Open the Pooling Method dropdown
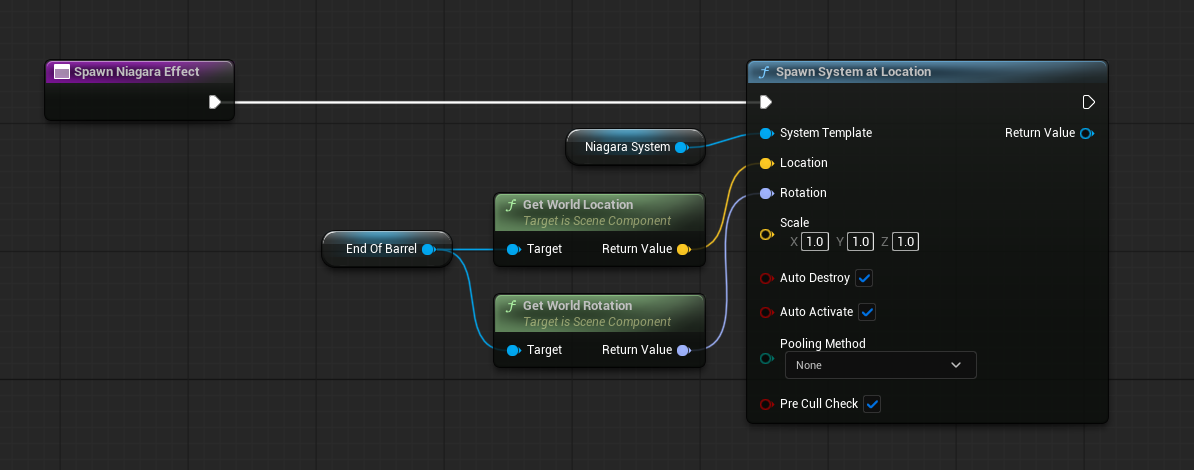This screenshot has height=470, width=1194. (880, 366)
